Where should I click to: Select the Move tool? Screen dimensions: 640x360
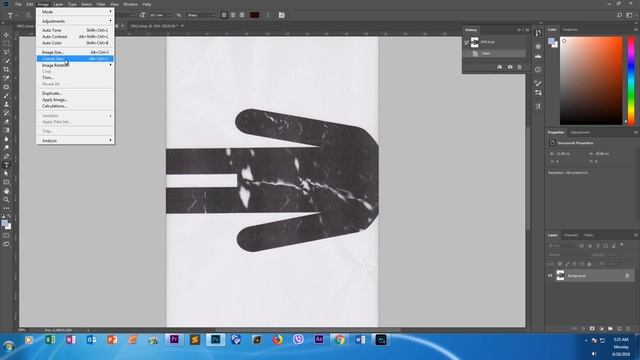[x=6, y=35]
